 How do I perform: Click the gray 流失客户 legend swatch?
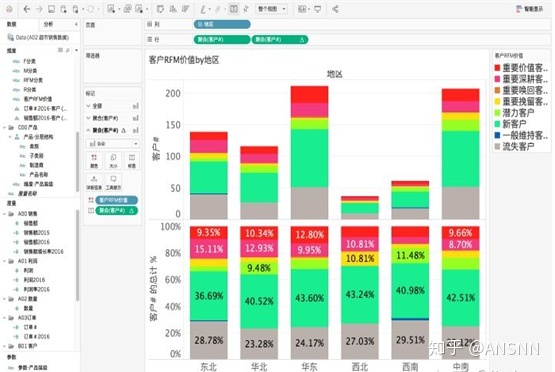(x=497, y=146)
